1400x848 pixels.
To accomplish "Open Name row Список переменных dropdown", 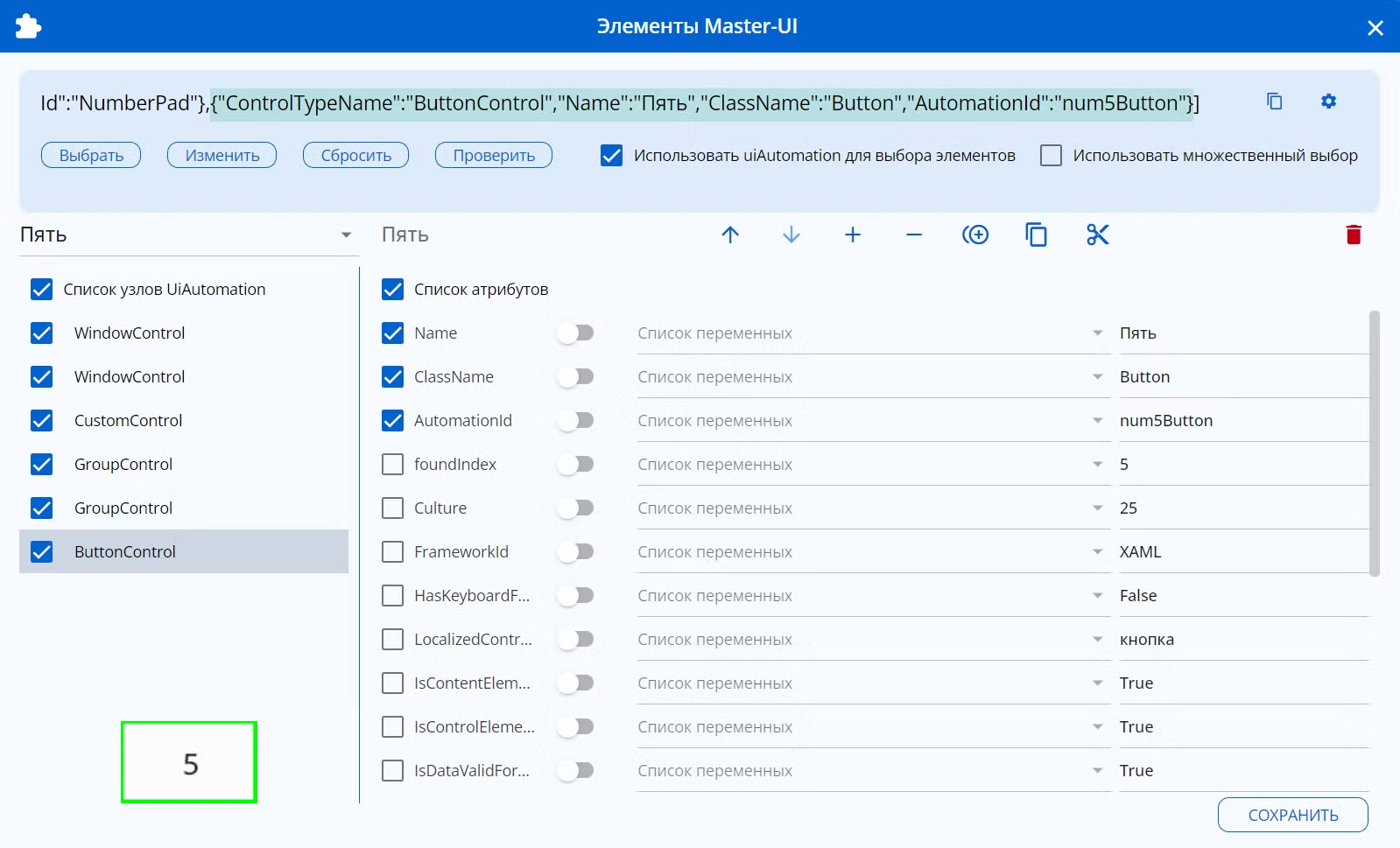I will tap(873, 333).
